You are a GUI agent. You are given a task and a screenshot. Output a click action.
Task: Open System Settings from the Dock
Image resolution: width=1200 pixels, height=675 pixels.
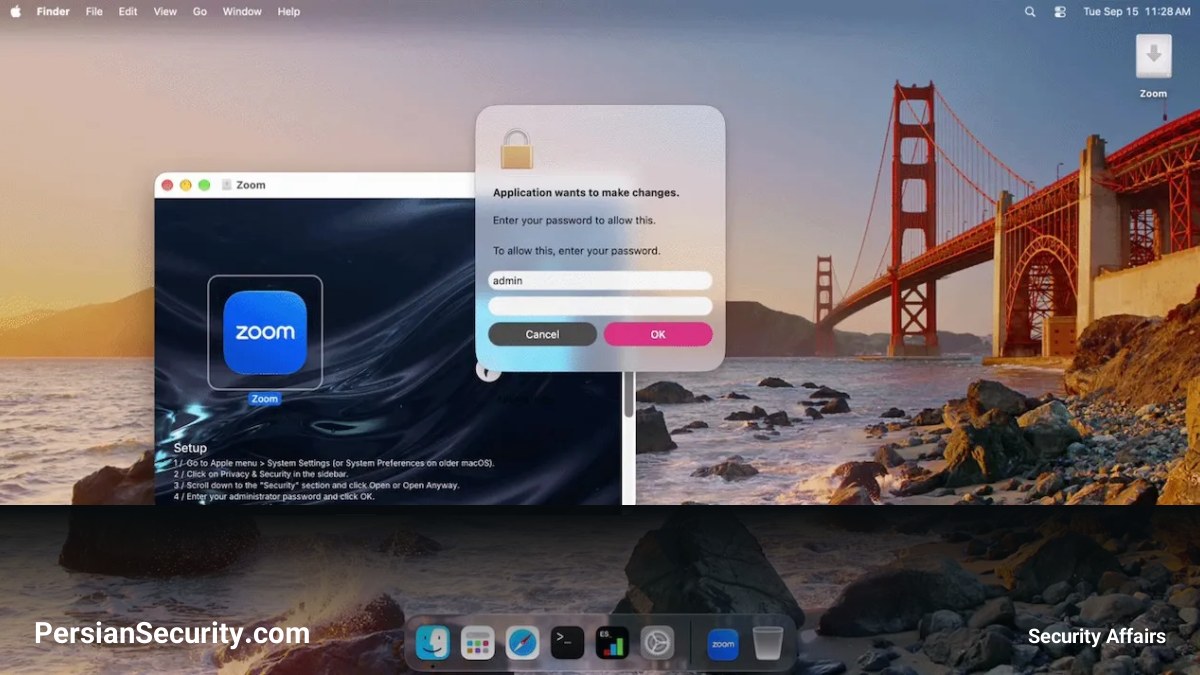(x=657, y=643)
